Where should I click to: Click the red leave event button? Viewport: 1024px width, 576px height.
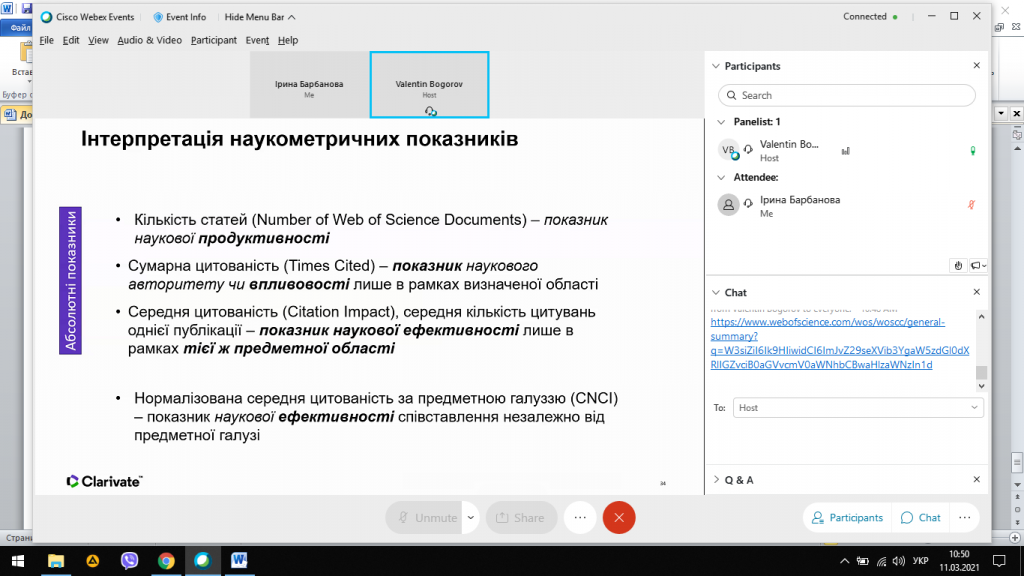619,517
